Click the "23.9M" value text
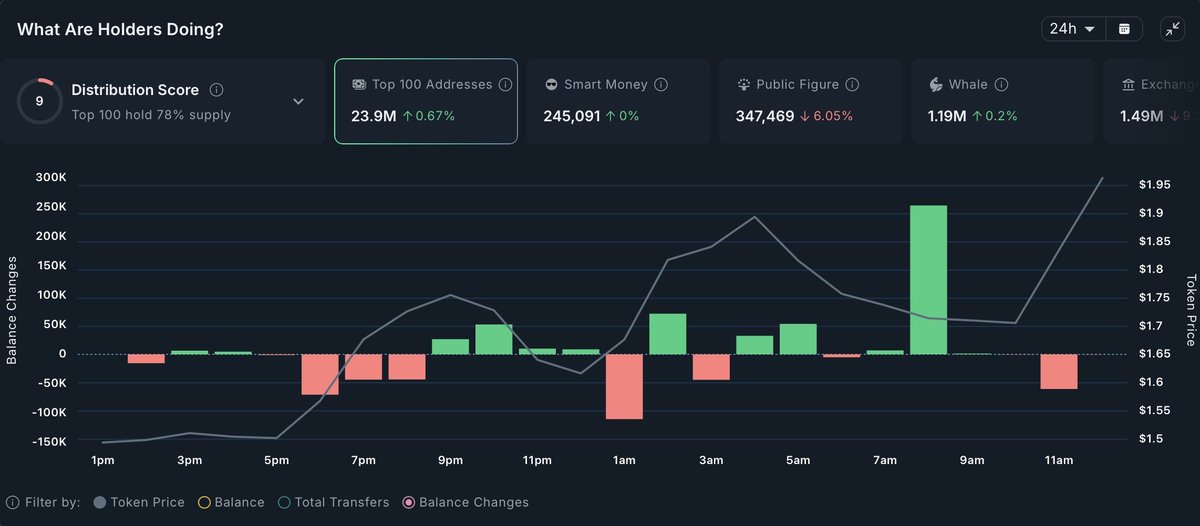This screenshot has width=1200, height=526. pyautogui.click(x=373, y=116)
